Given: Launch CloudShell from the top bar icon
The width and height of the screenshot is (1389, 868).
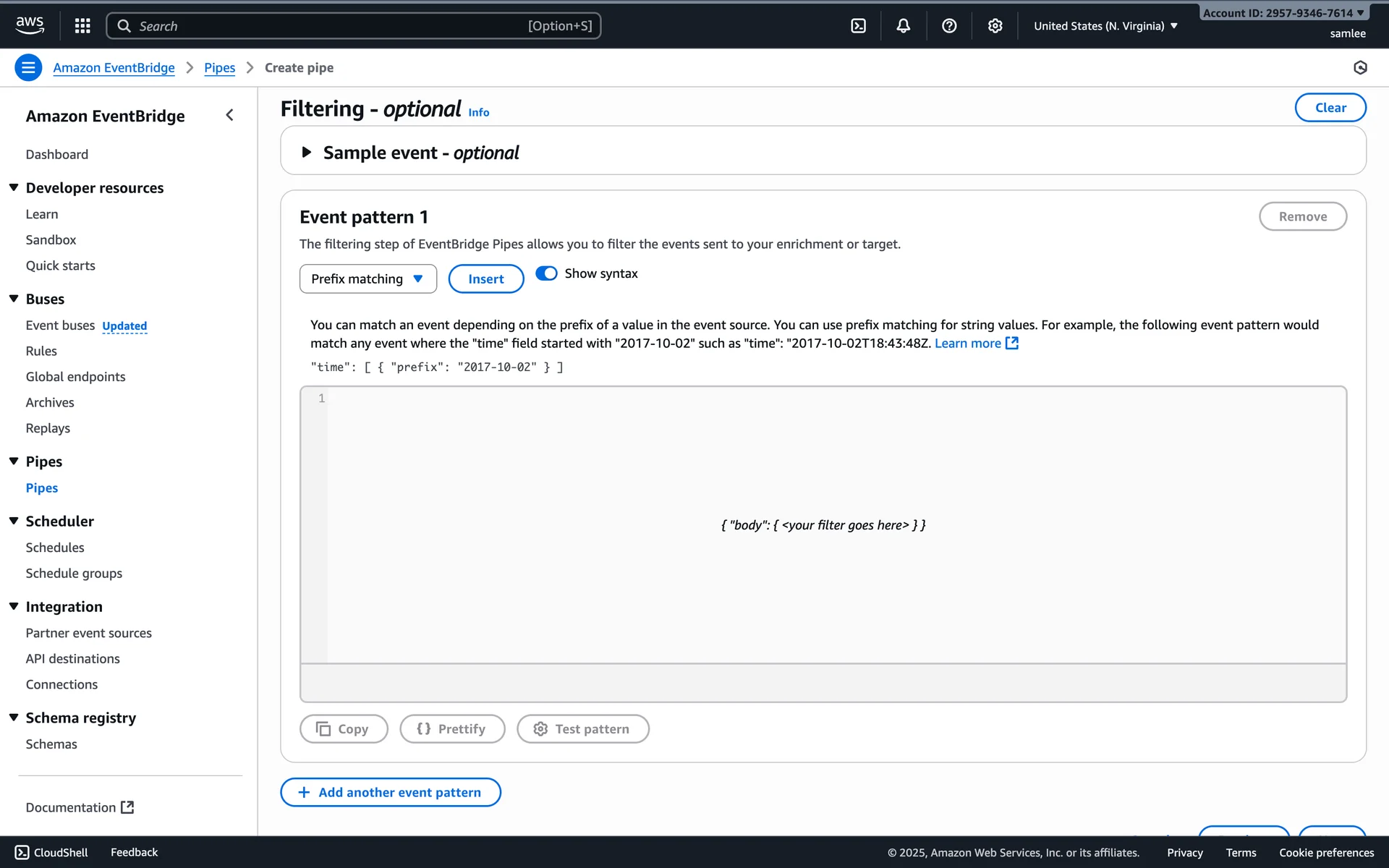Looking at the screenshot, I should (x=858, y=26).
